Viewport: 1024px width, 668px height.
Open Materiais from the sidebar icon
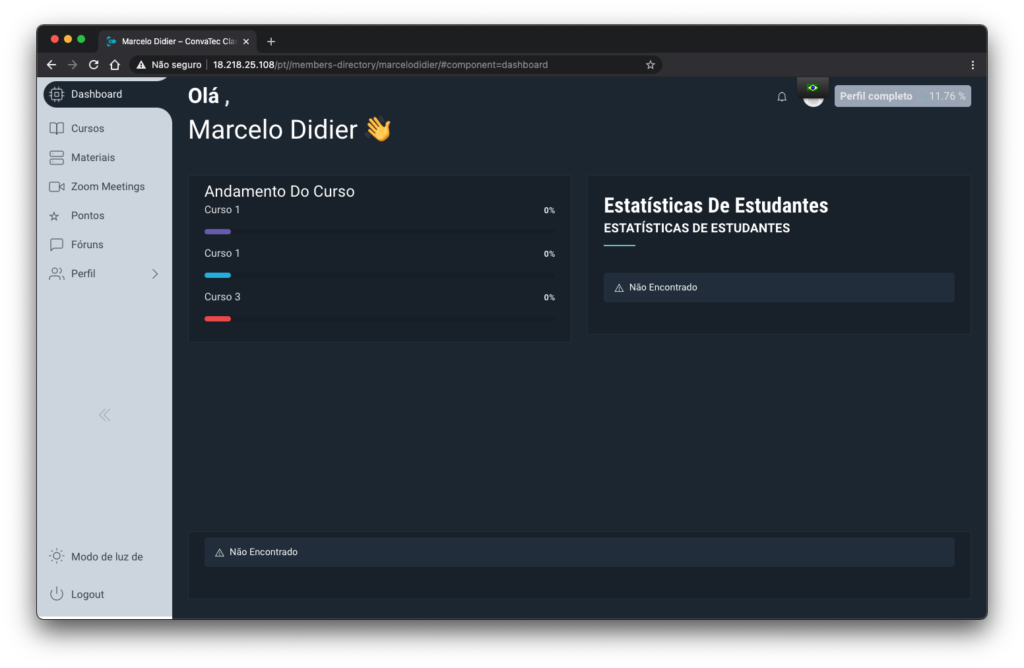click(57, 157)
